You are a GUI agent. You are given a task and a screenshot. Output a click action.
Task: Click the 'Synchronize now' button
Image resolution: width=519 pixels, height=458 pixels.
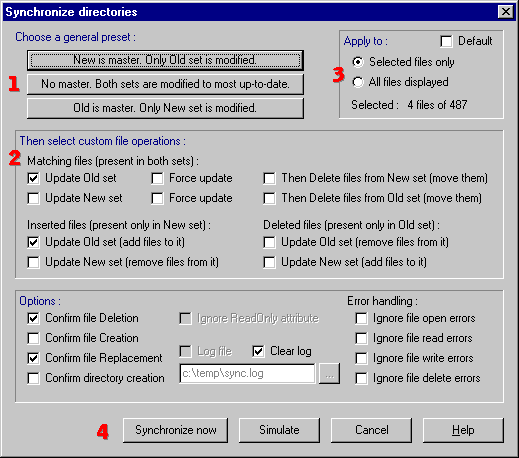176,430
